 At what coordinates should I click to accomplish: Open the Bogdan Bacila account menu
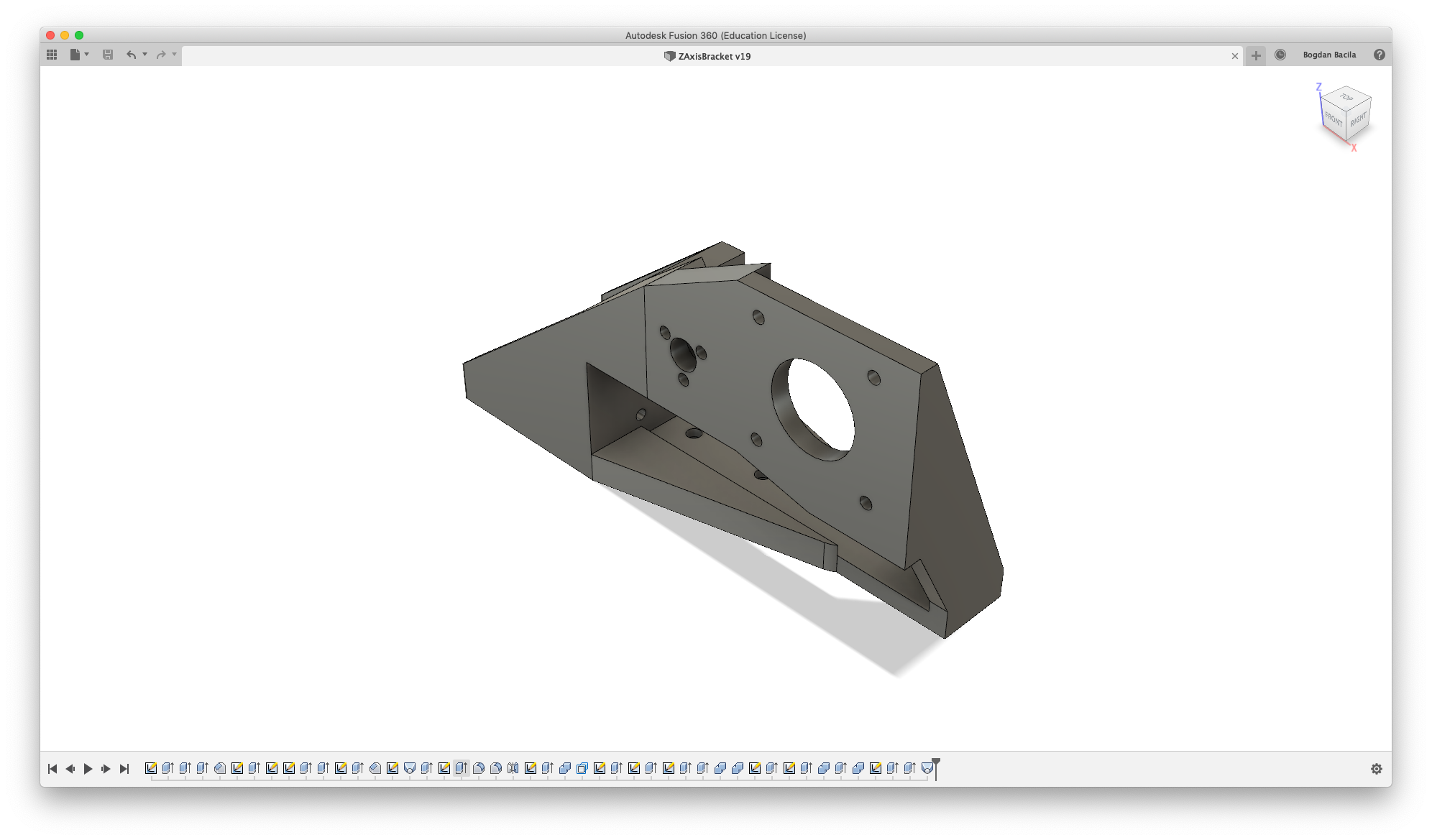coord(1329,55)
